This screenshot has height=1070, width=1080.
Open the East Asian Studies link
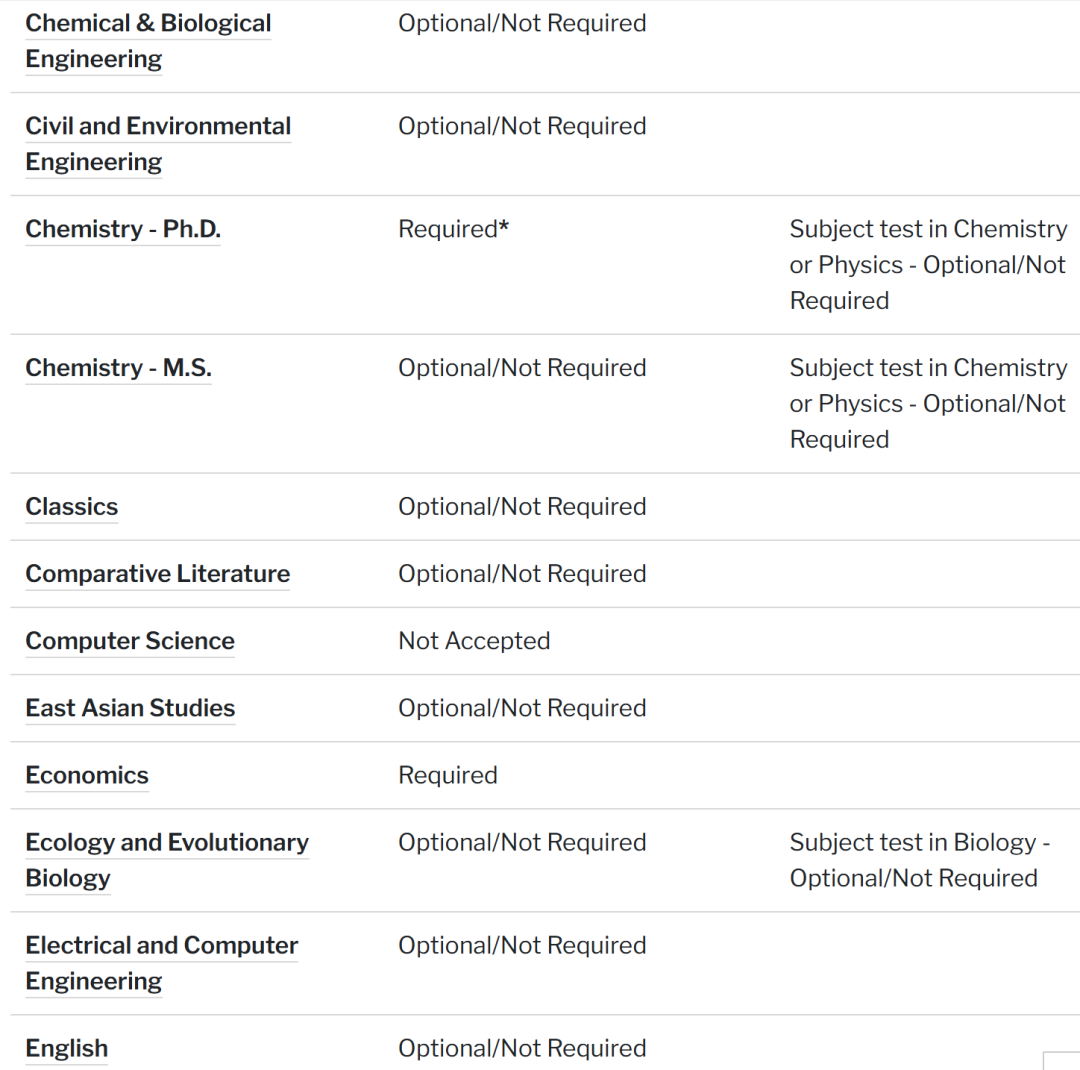pyautogui.click(x=130, y=709)
